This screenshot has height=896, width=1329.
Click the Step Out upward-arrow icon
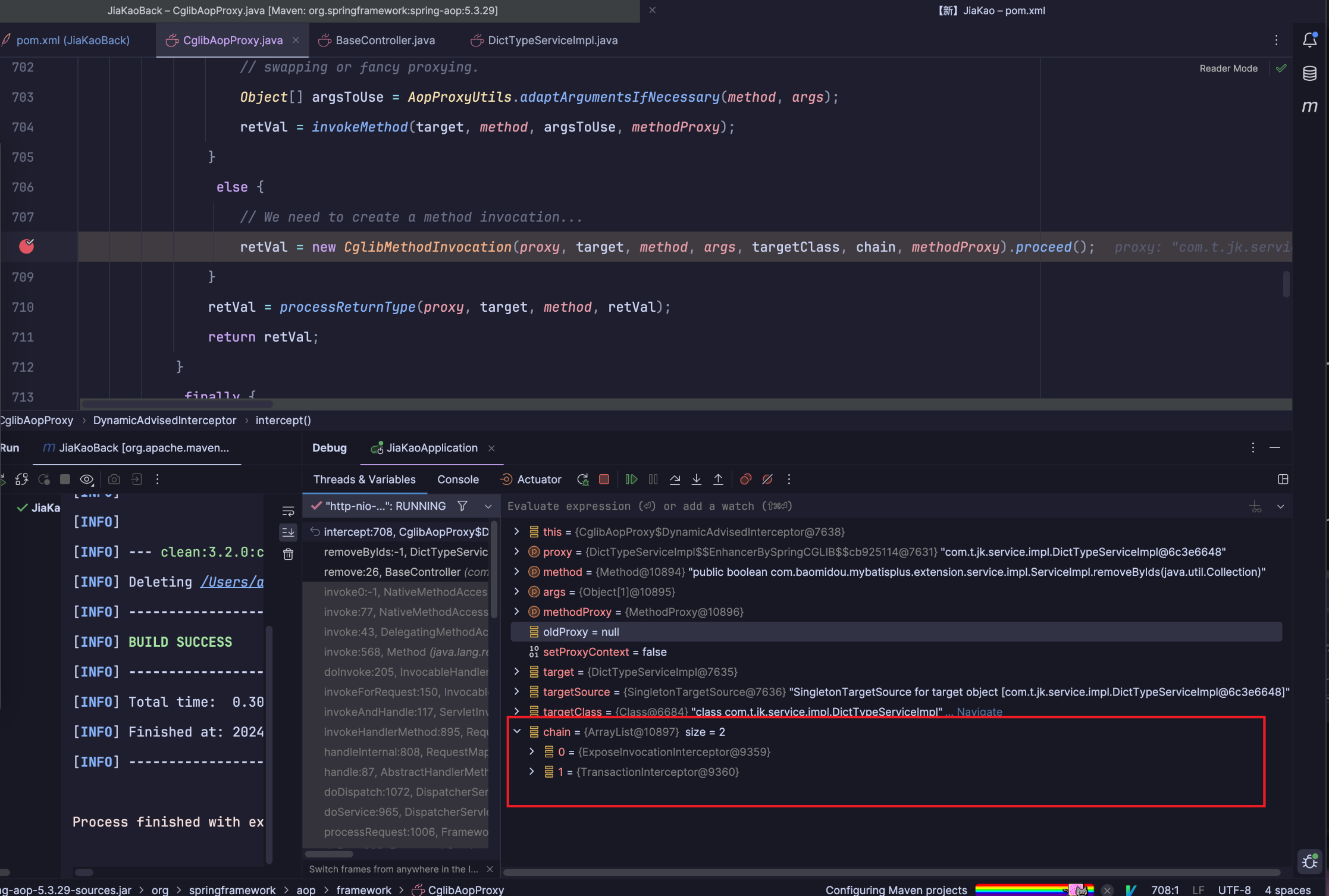click(718, 480)
